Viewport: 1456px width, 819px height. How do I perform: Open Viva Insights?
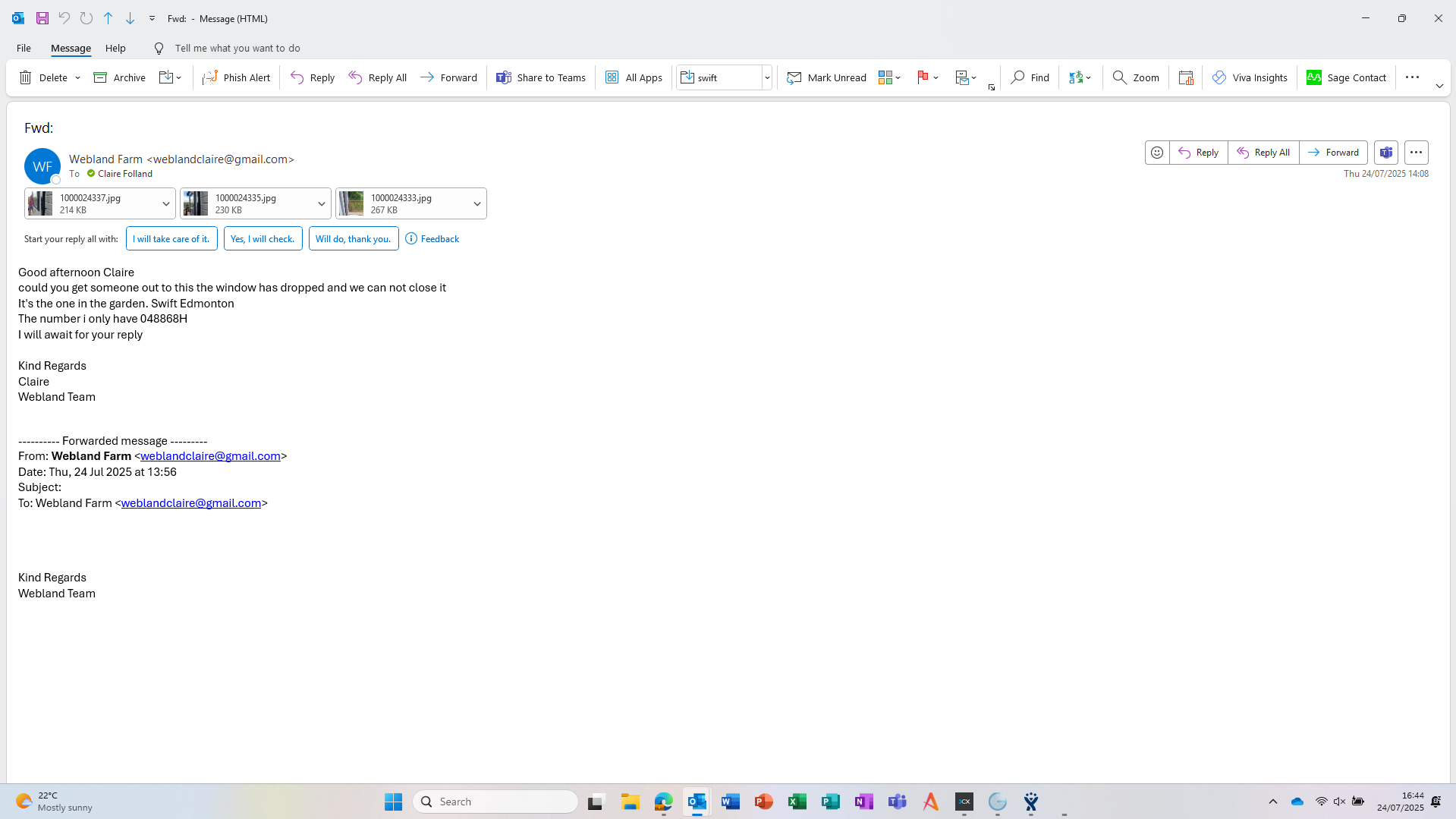tap(1250, 77)
